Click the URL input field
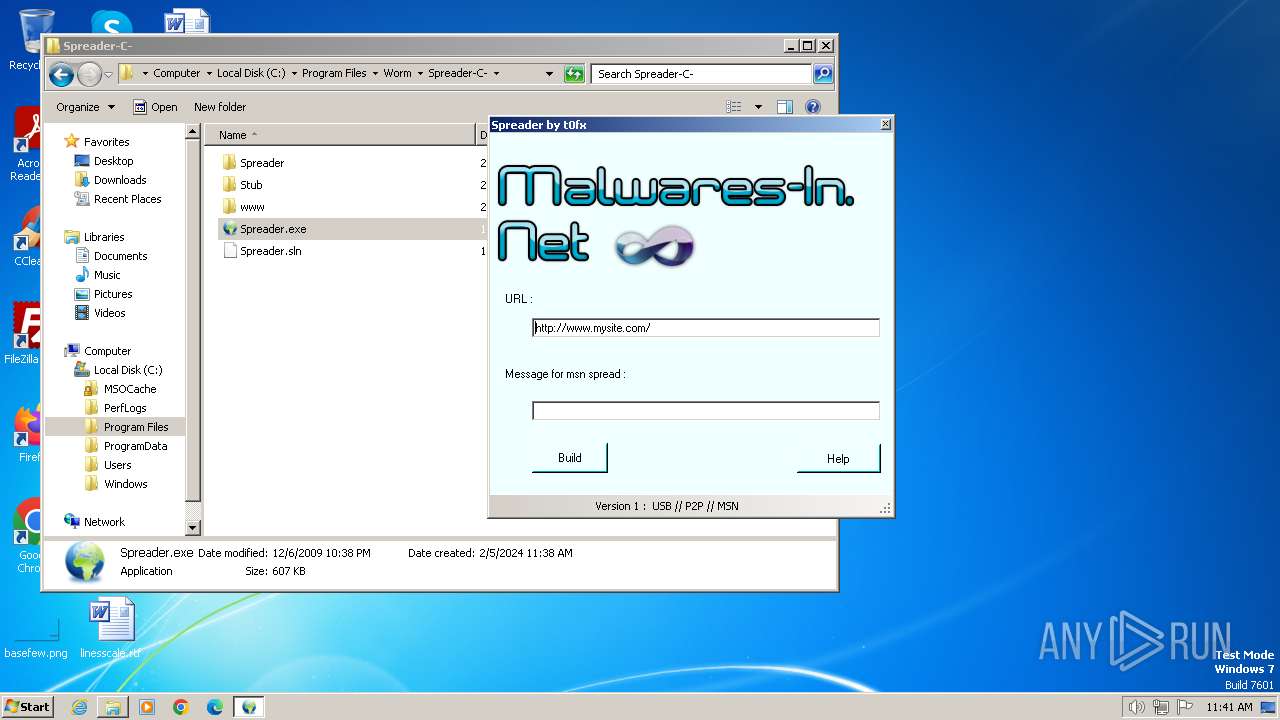The image size is (1280, 720). click(x=706, y=328)
